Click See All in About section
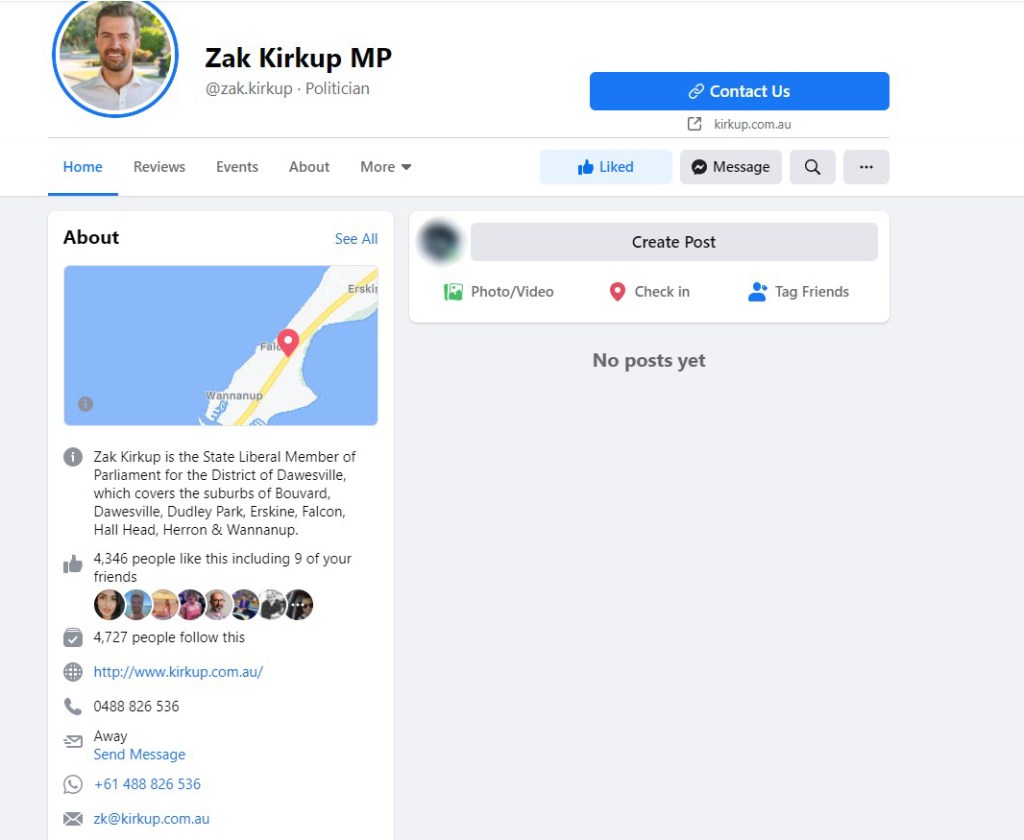Image resolution: width=1024 pixels, height=840 pixels. coord(356,239)
